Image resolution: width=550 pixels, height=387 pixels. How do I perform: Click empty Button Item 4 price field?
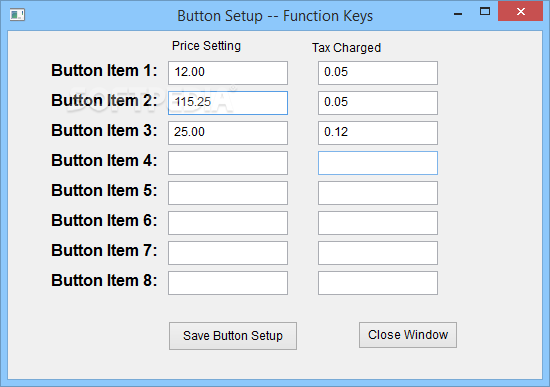(228, 163)
